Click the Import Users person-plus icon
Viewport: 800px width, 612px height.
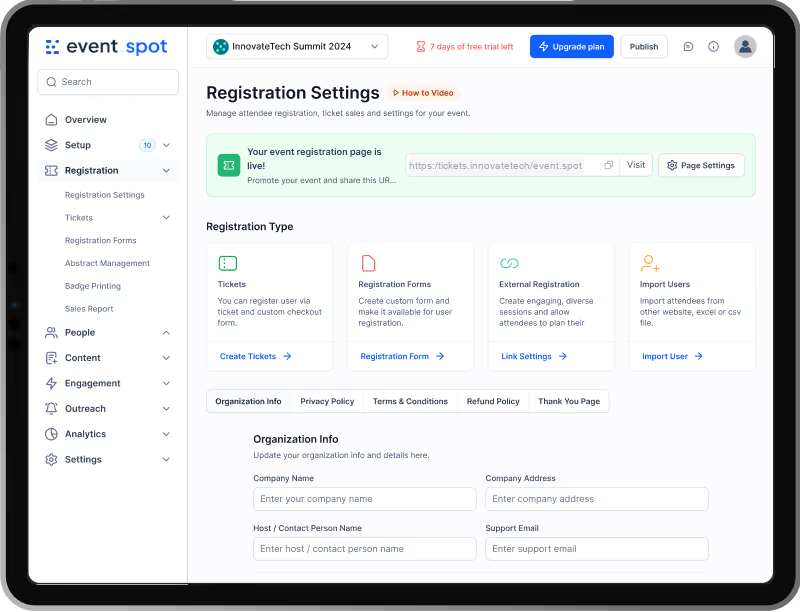click(649, 263)
